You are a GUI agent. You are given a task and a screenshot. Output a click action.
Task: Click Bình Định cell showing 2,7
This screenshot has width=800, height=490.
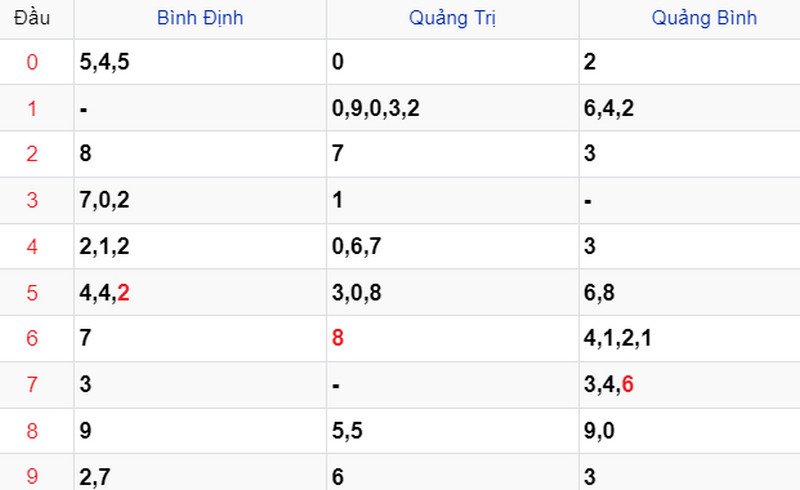pyautogui.click(x=95, y=476)
